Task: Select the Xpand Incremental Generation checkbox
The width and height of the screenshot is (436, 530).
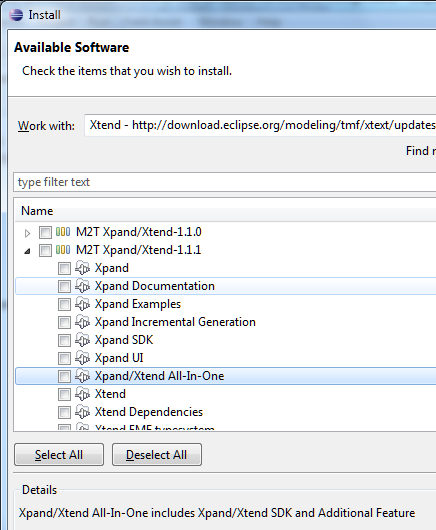Action: pyautogui.click(x=64, y=322)
